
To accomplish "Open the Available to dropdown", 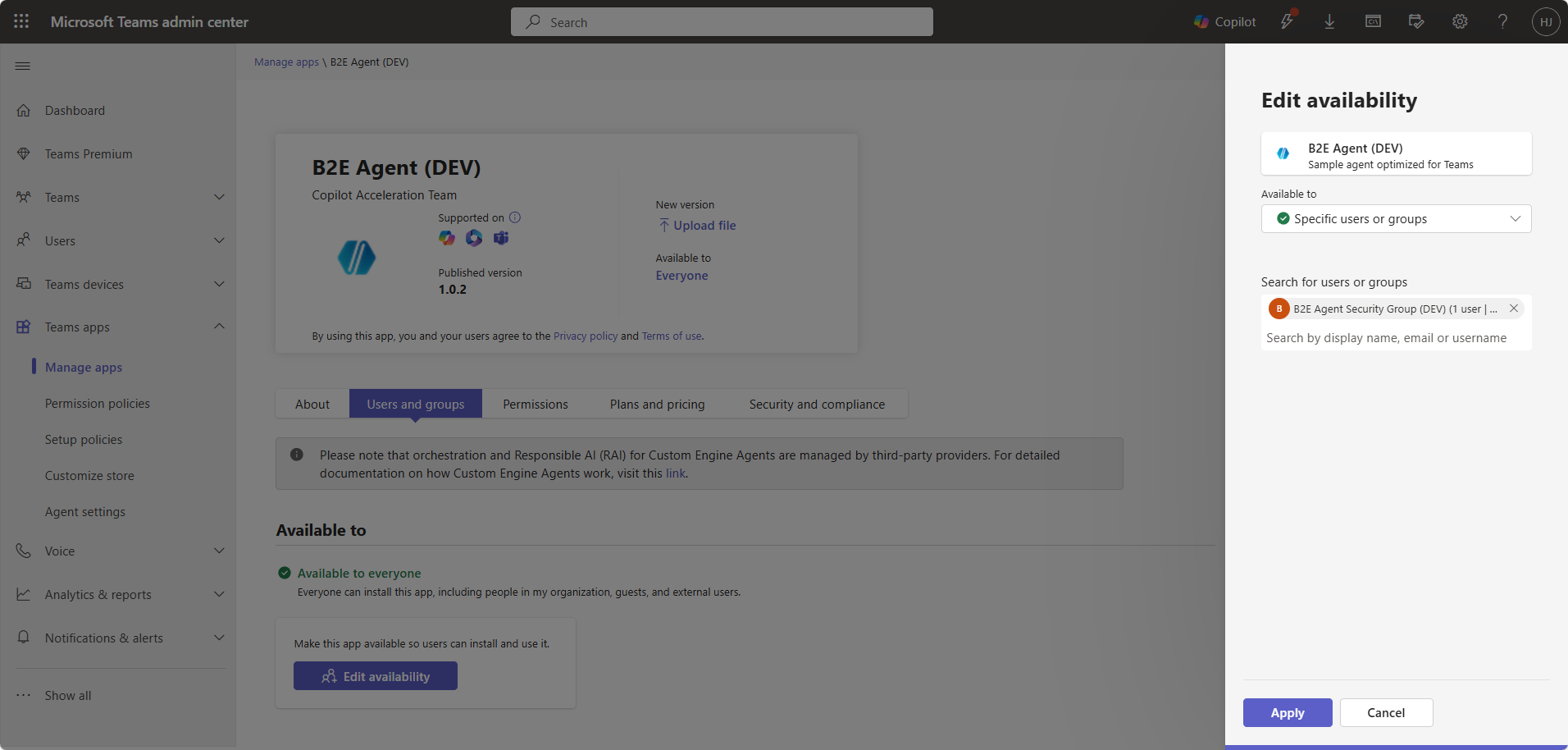I will 1396,219.
